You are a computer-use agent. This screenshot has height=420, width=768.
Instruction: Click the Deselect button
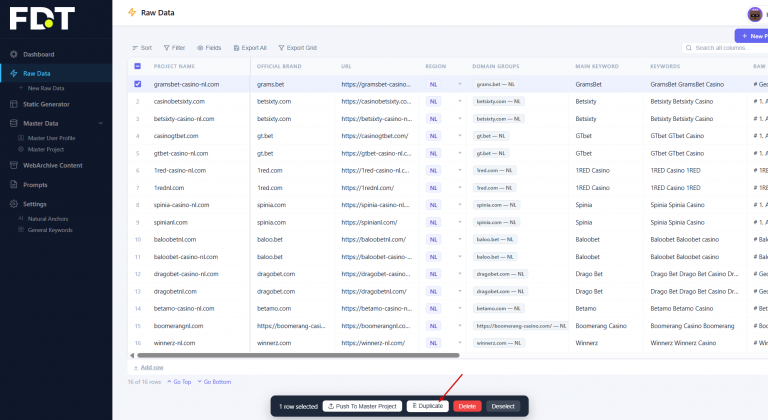point(503,406)
